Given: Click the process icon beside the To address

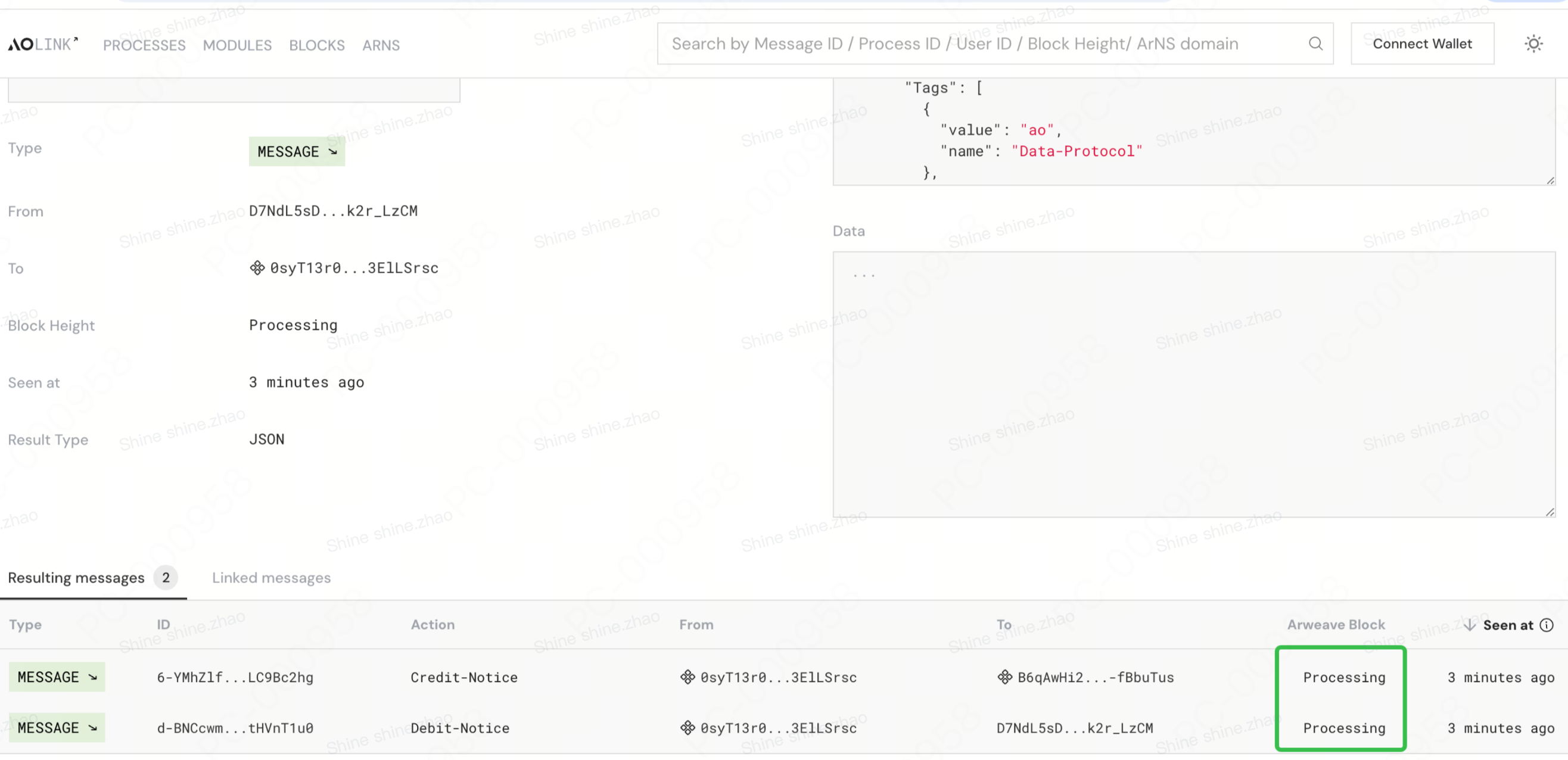Looking at the screenshot, I should coord(257,268).
